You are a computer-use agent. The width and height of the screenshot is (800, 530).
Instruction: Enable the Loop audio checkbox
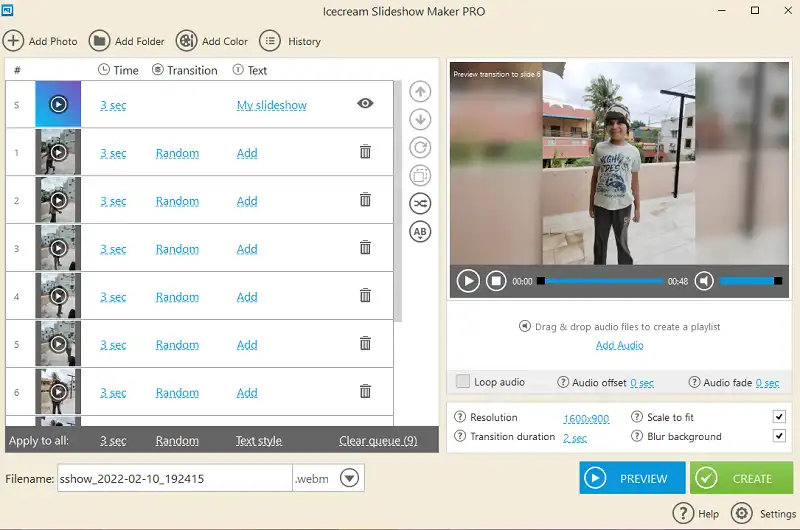tap(463, 382)
